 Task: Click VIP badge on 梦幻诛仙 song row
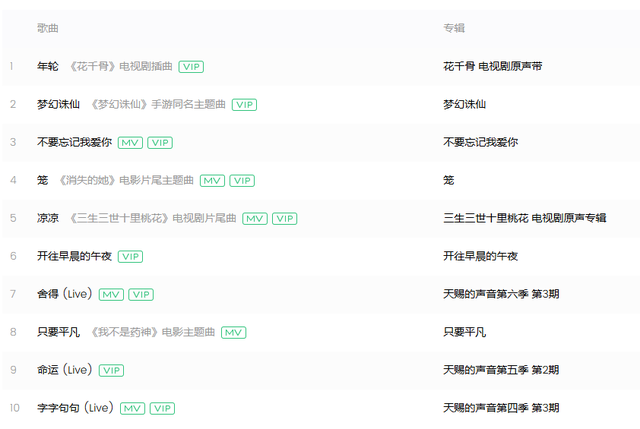(244, 104)
